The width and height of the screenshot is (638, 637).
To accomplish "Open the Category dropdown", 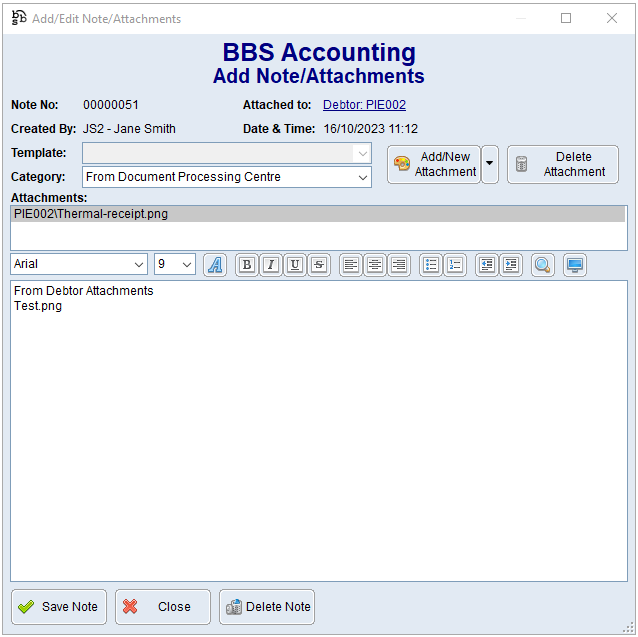I will click(x=363, y=177).
